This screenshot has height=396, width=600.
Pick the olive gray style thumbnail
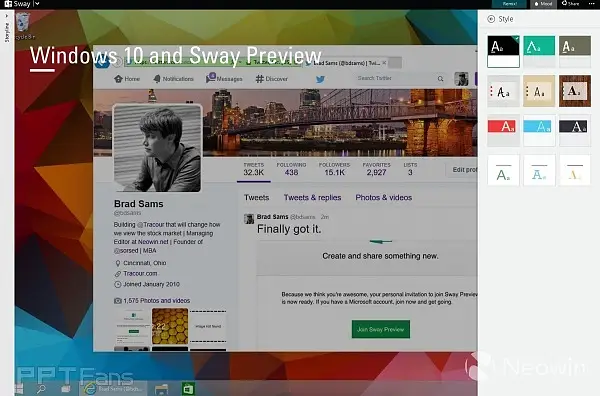click(x=575, y=51)
